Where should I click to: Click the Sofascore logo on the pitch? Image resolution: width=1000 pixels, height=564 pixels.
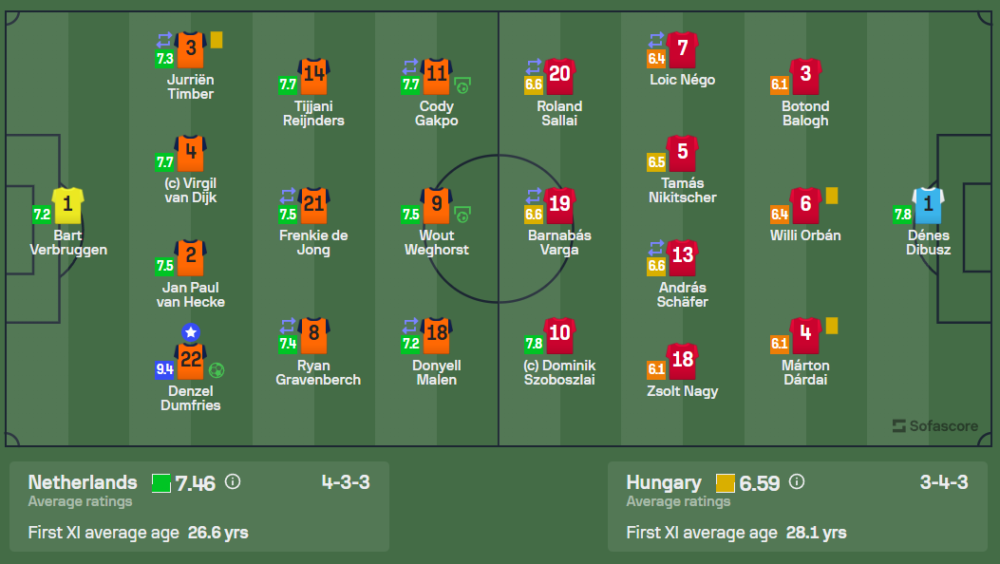pos(935,426)
